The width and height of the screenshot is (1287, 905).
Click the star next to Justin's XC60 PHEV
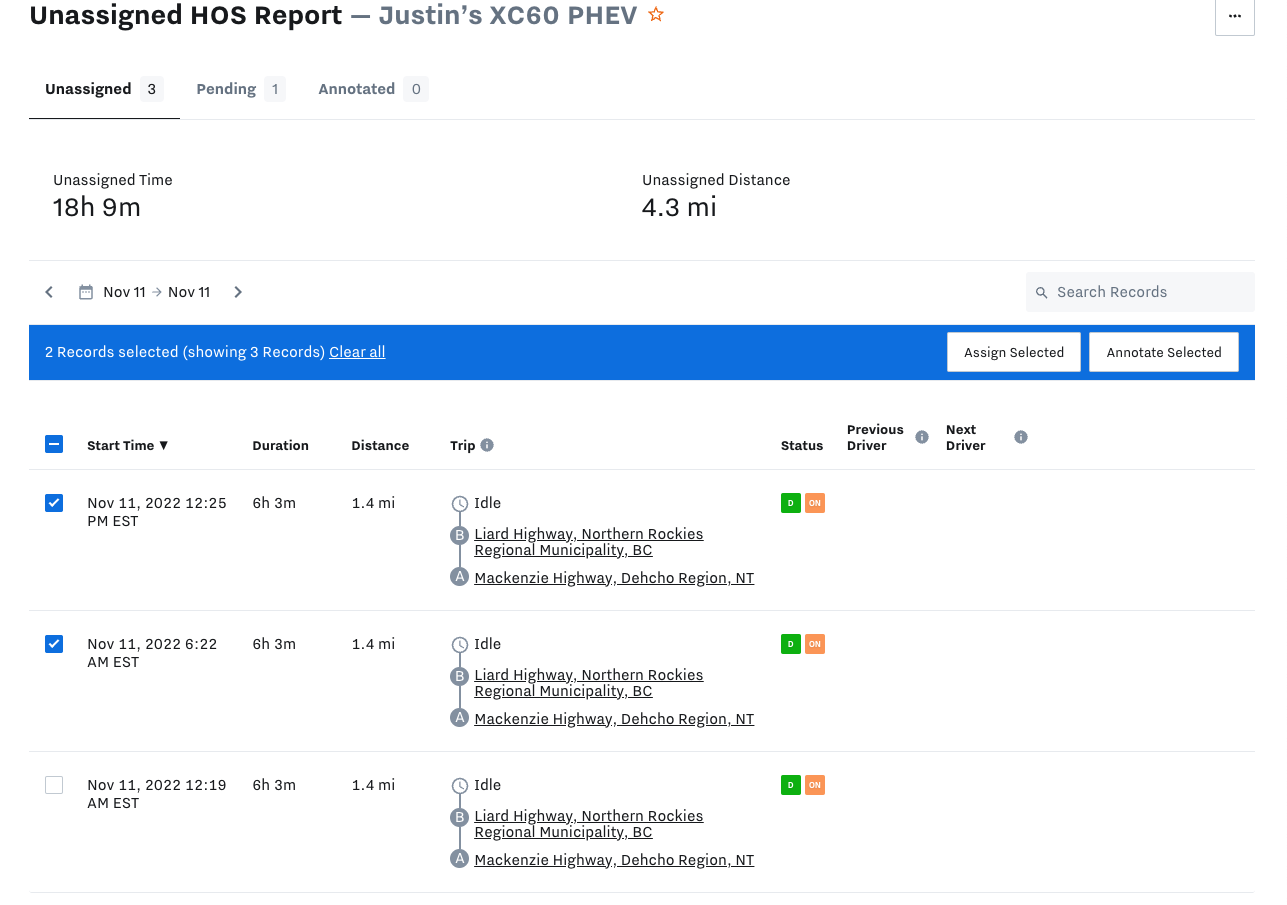657,15
